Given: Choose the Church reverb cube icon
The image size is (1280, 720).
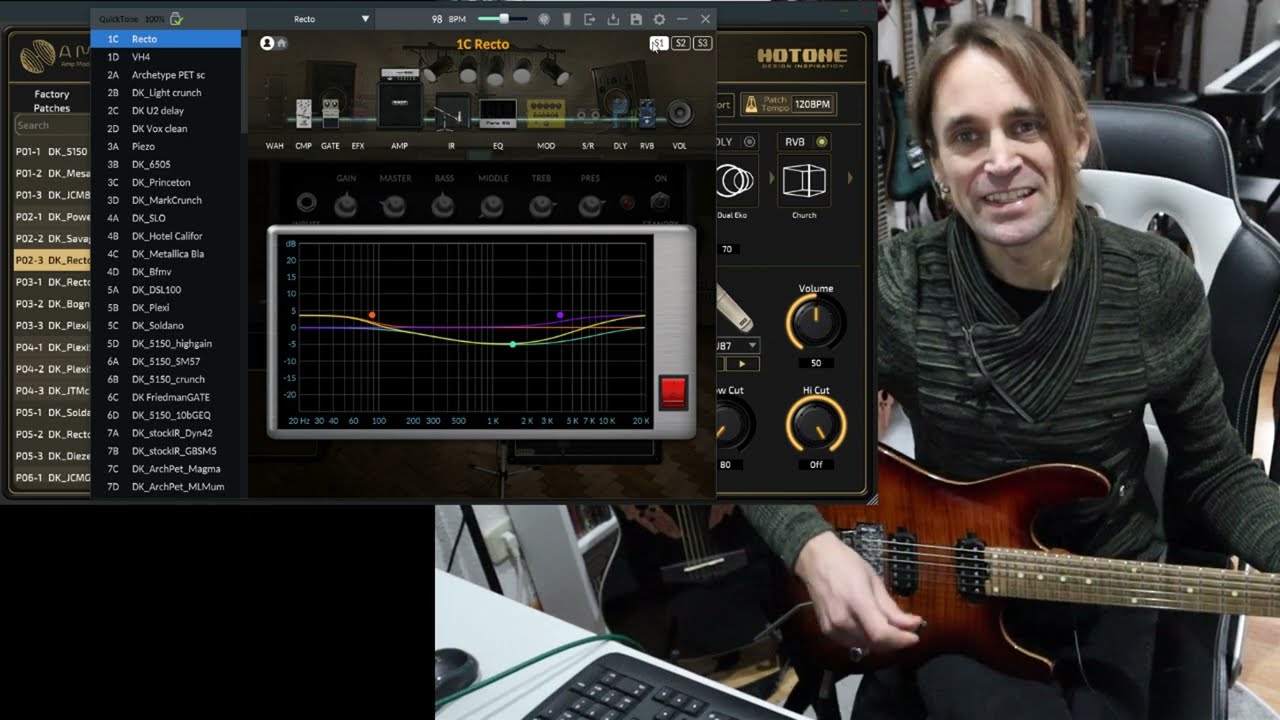Looking at the screenshot, I should click(804, 181).
